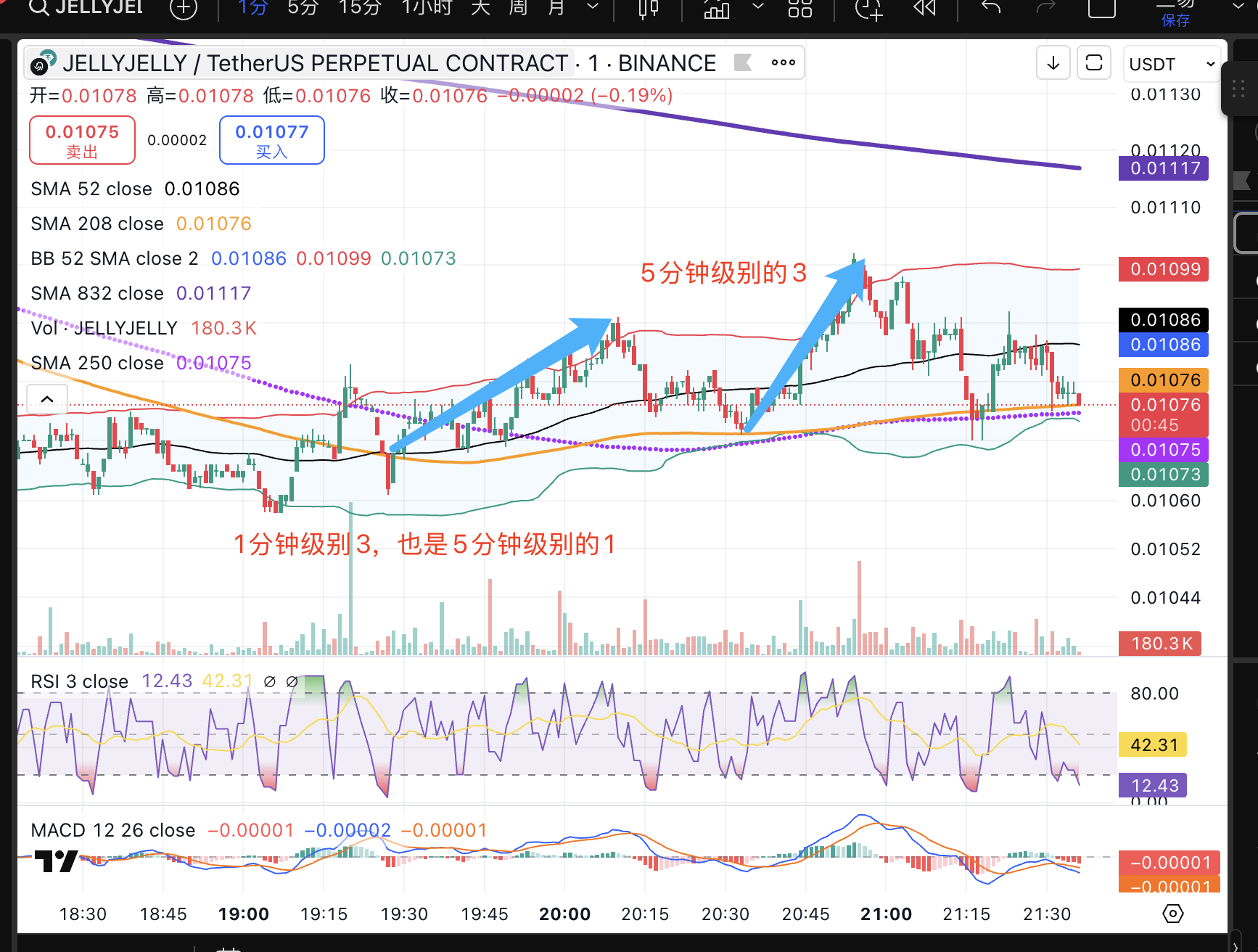Undo the last chart action
The width and height of the screenshot is (1258, 952).
tap(991, 7)
